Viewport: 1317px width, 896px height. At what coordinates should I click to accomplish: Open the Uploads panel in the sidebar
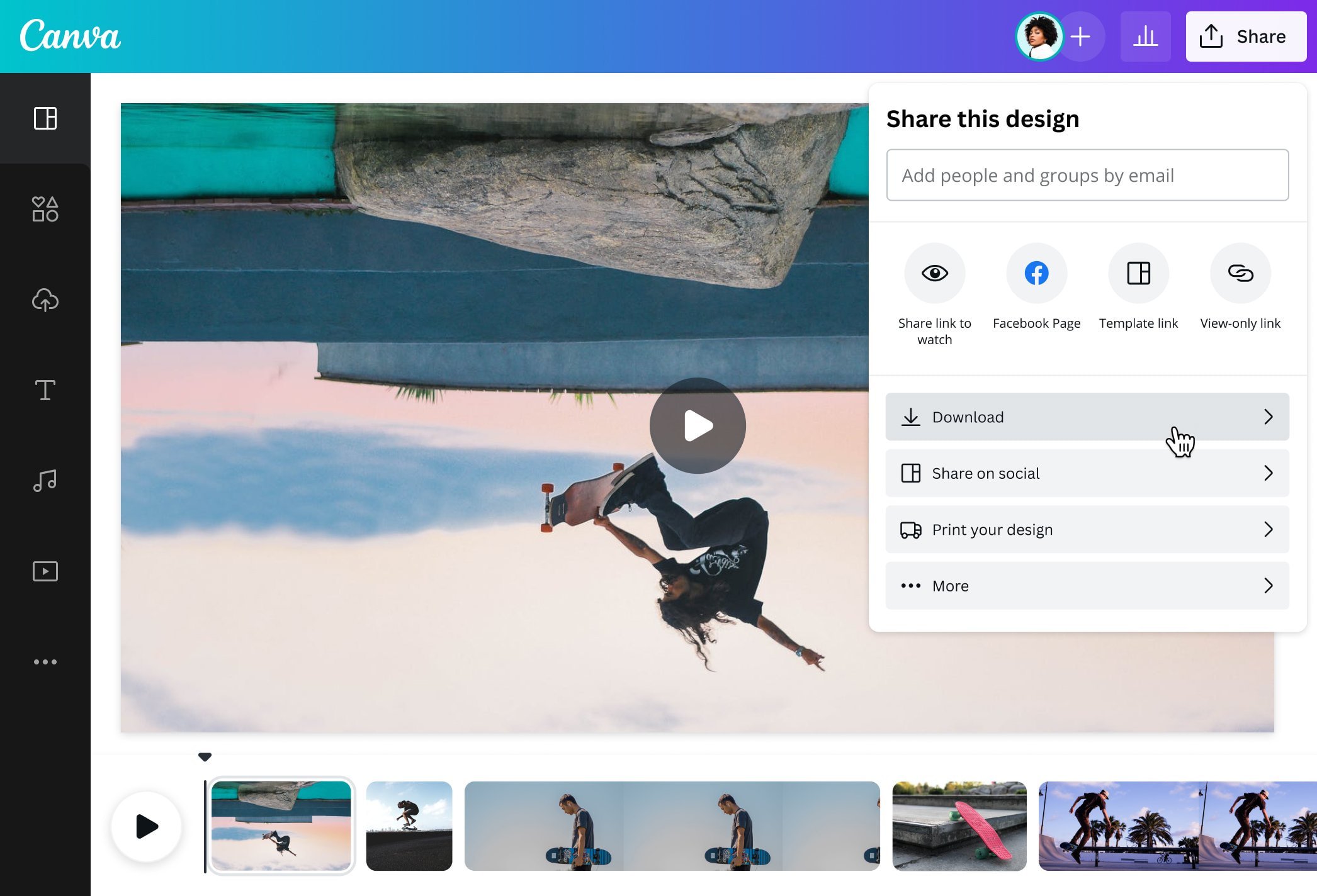click(45, 300)
